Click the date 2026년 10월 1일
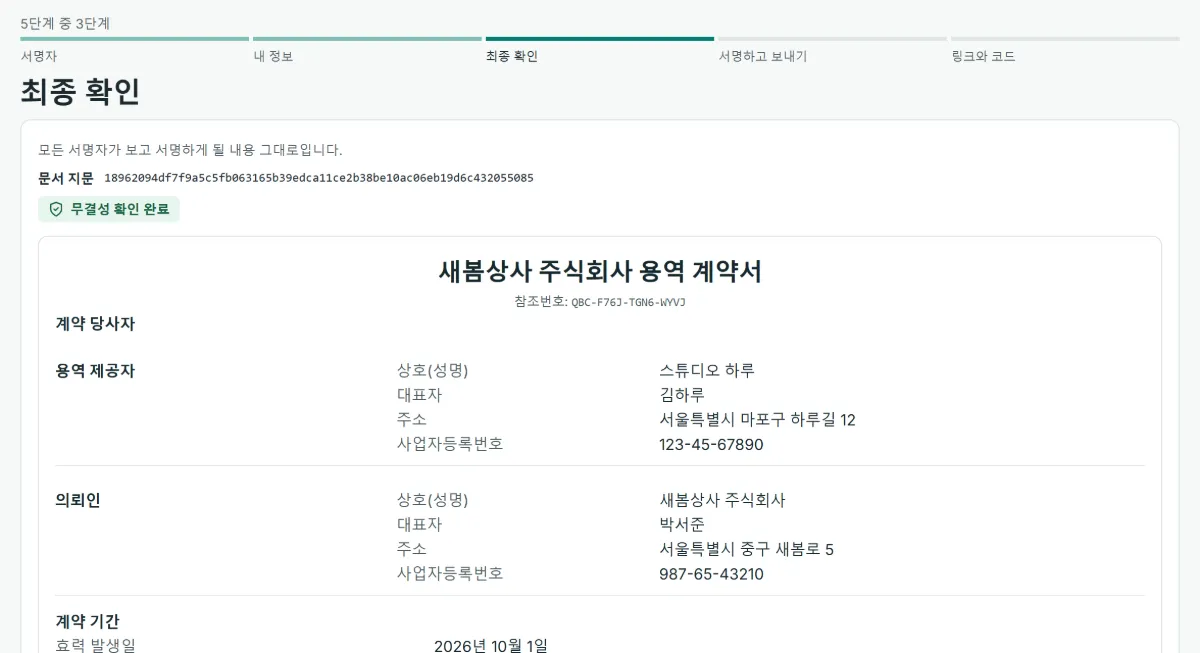Screen dimensions: 1200x653 tap(491, 645)
